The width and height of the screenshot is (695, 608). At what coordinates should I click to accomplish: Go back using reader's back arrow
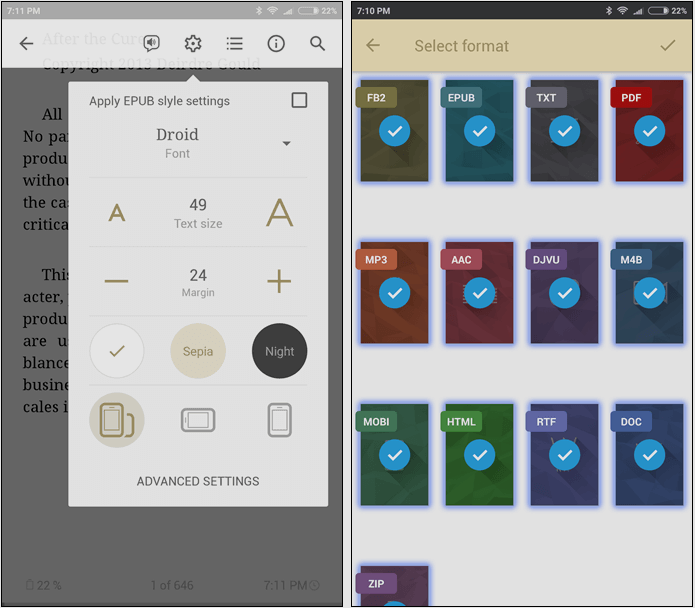click(x=26, y=43)
